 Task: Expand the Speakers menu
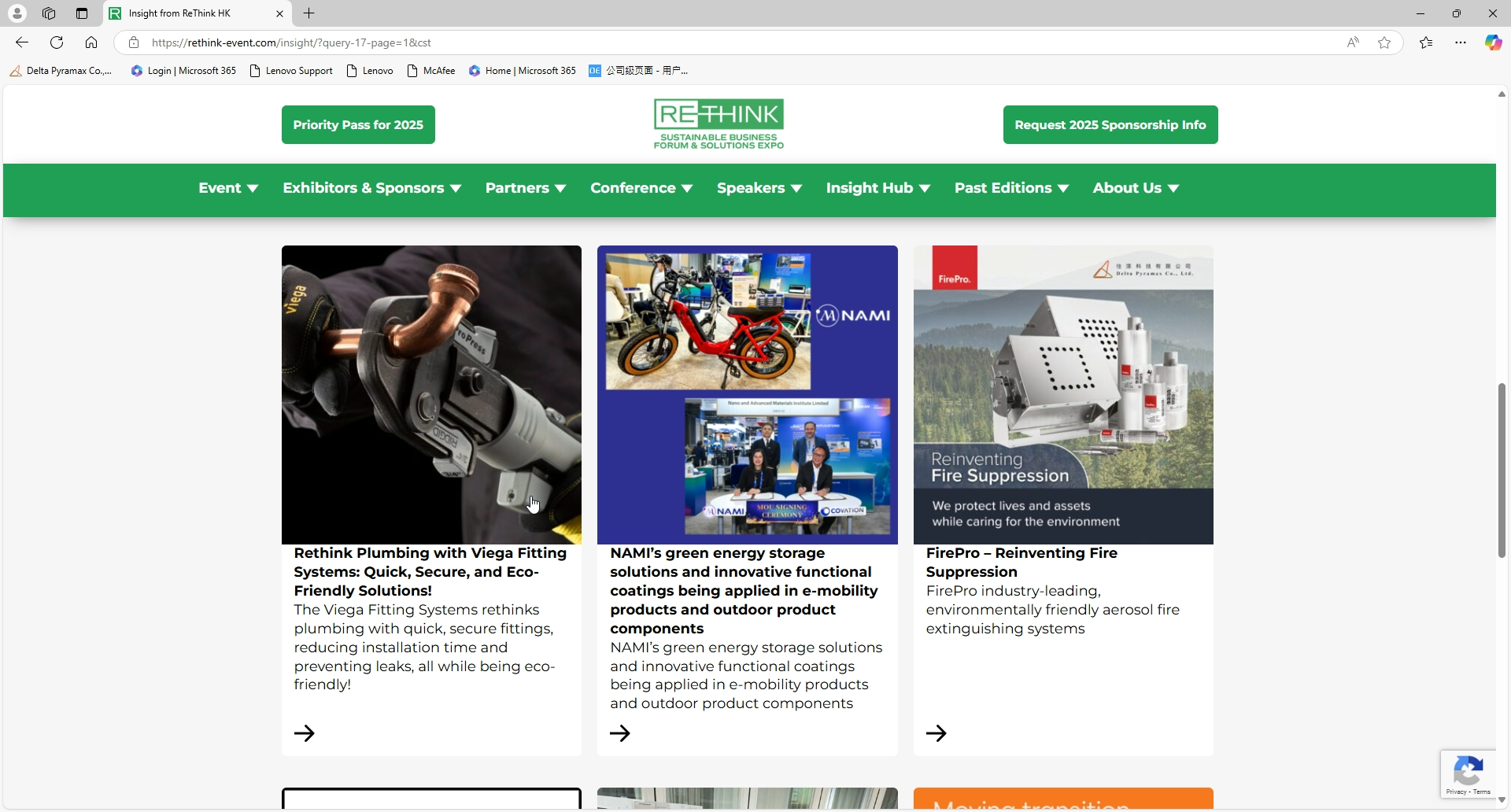tap(759, 188)
